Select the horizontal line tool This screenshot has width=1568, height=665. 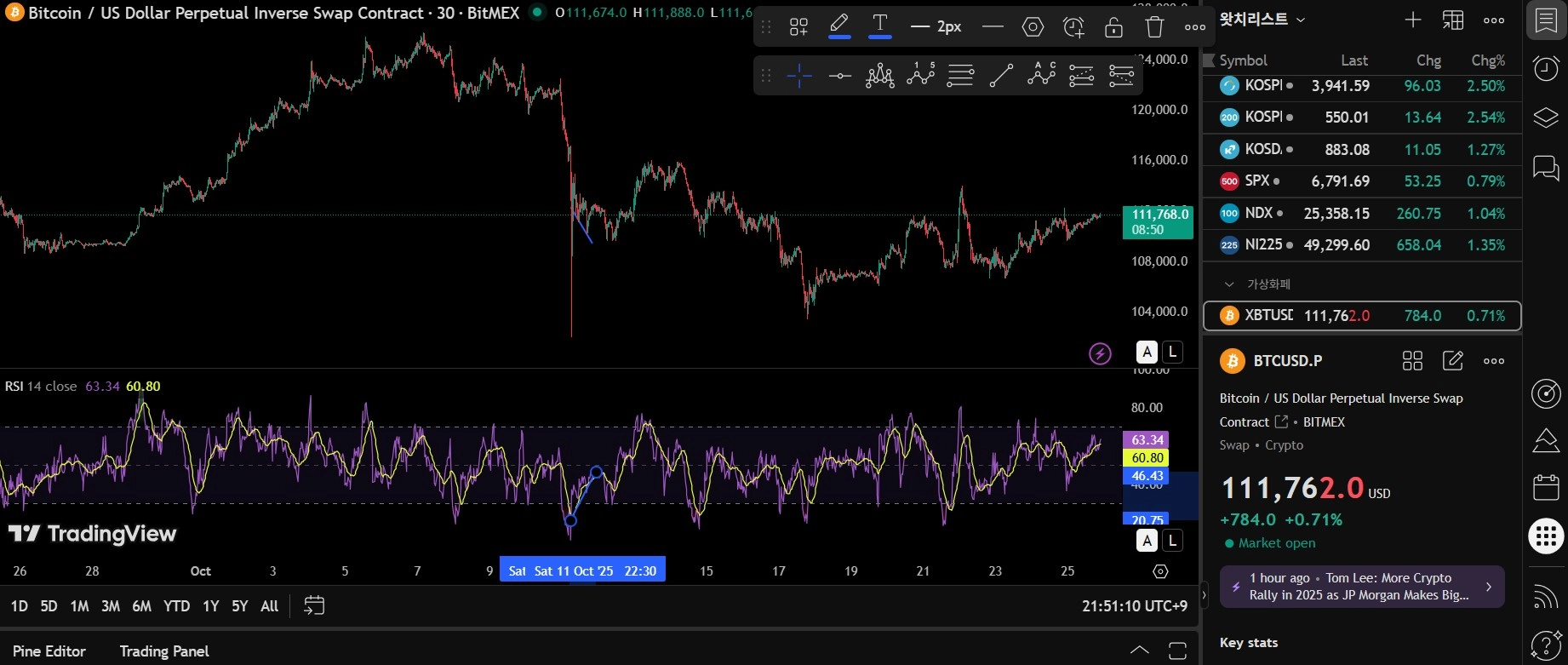coord(840,76)
